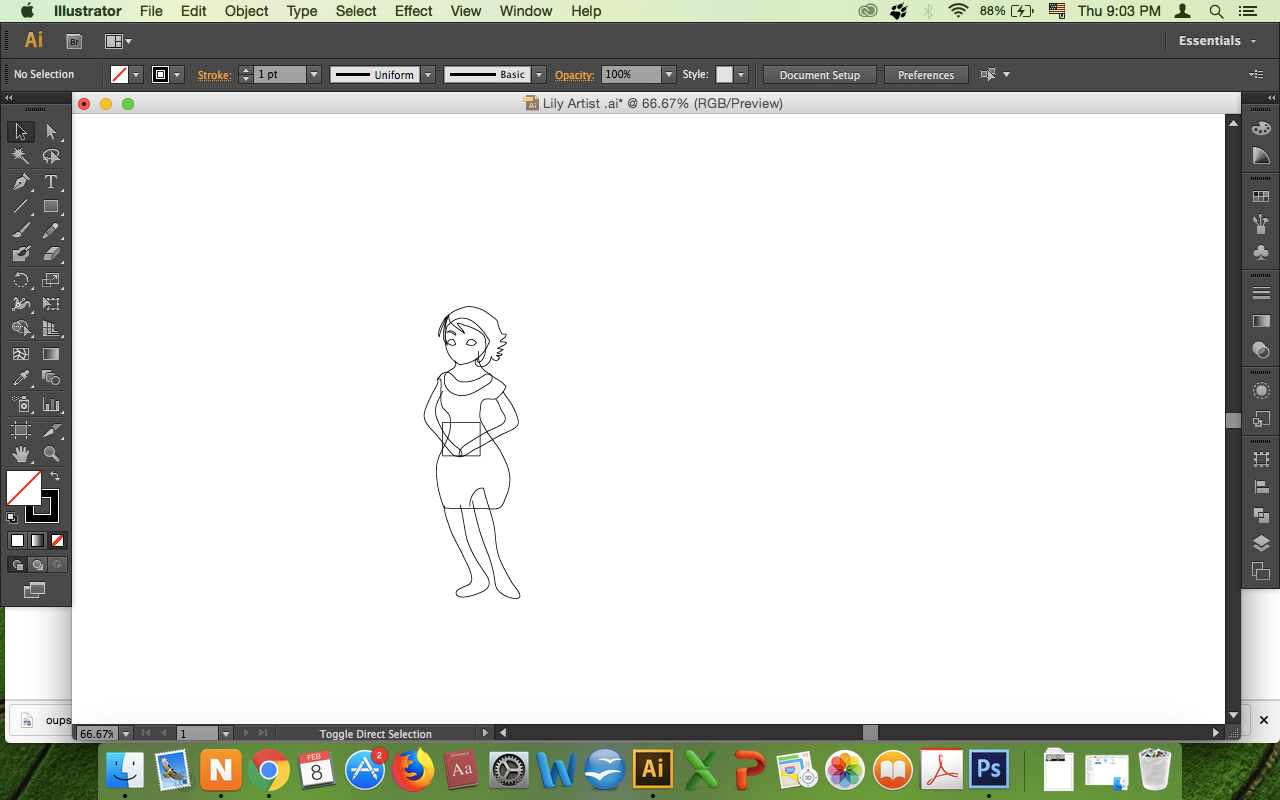The width and height of the screenshot is (1280, 800).
Task: Open stroke weight dropdown
Action: (x=314, y=75)
